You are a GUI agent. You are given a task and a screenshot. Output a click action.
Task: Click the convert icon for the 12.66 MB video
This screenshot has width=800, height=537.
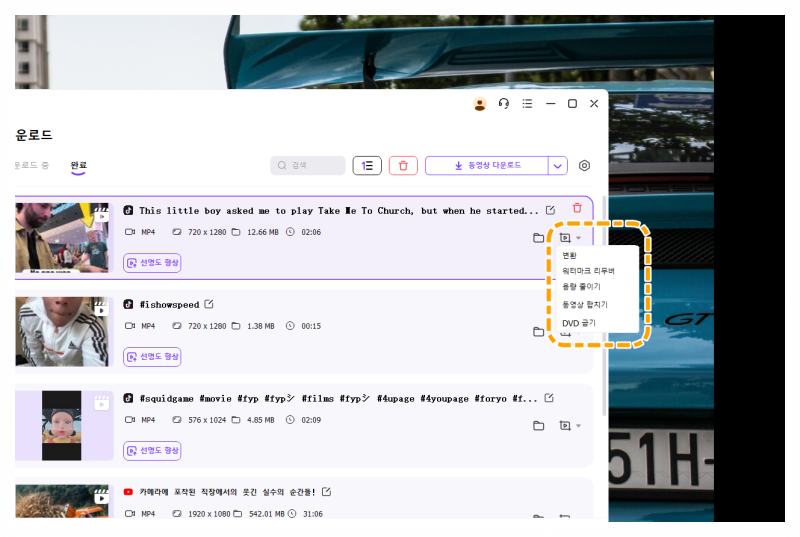point(565,238)
